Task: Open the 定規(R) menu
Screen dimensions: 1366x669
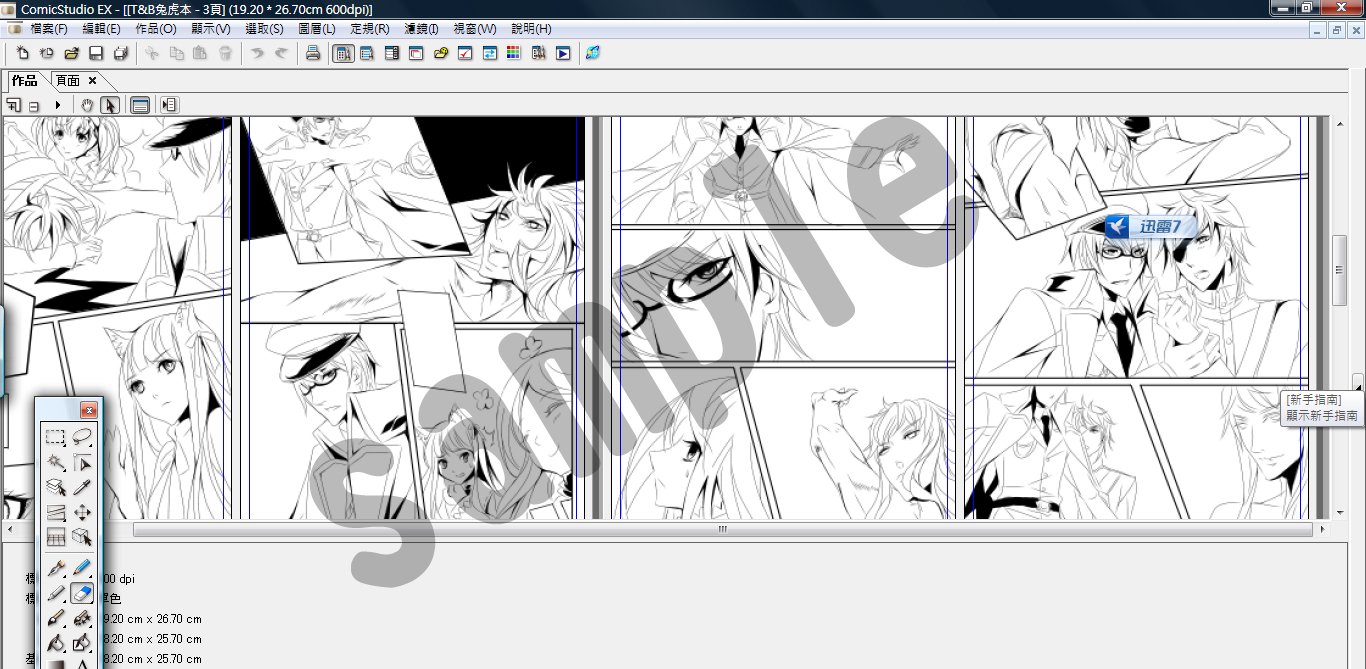Action: click(370, 29)
